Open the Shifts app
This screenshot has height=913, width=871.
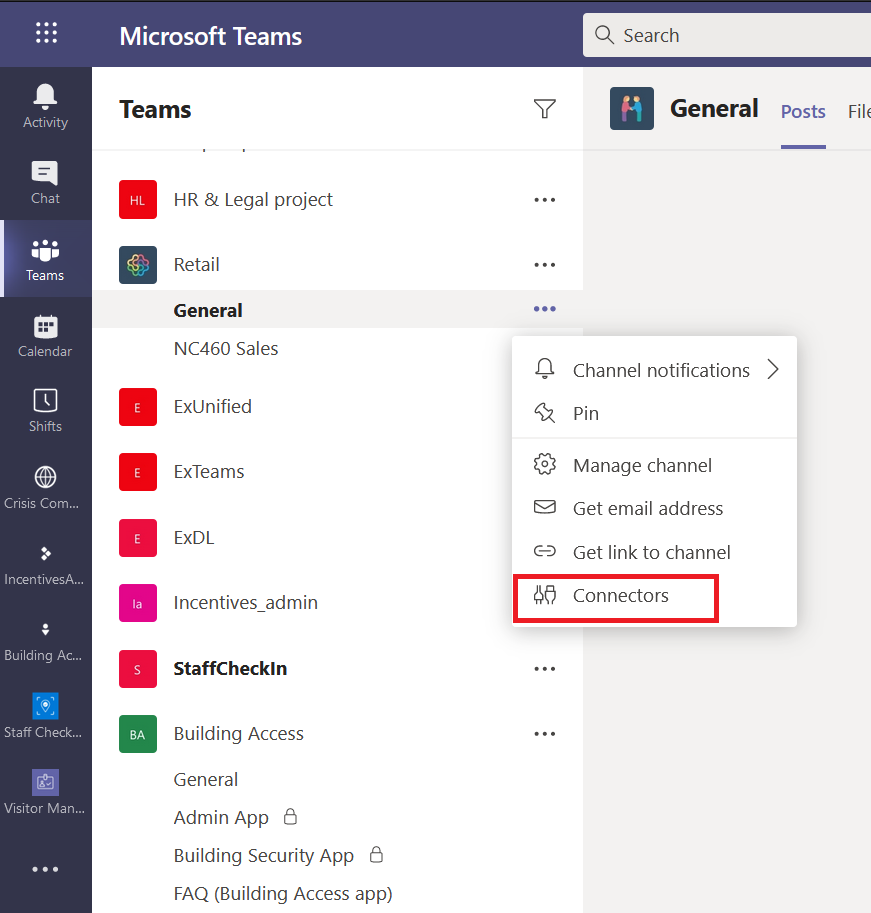point(45,408)
